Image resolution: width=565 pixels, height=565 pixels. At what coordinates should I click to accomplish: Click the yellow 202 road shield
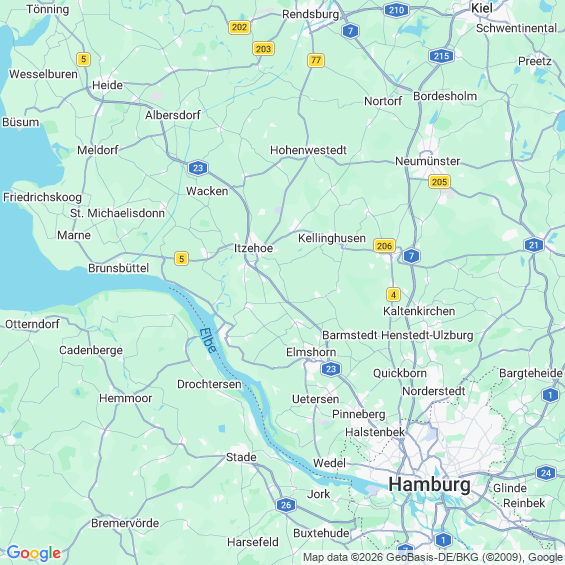(x=240, y=27)
